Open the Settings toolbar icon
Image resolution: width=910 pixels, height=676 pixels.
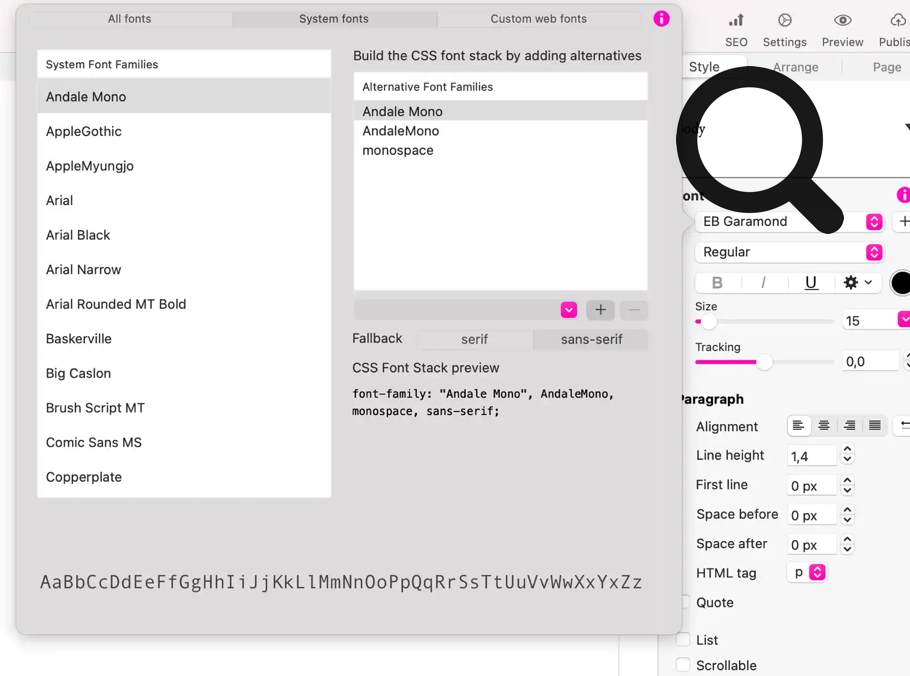coord(784,21)
